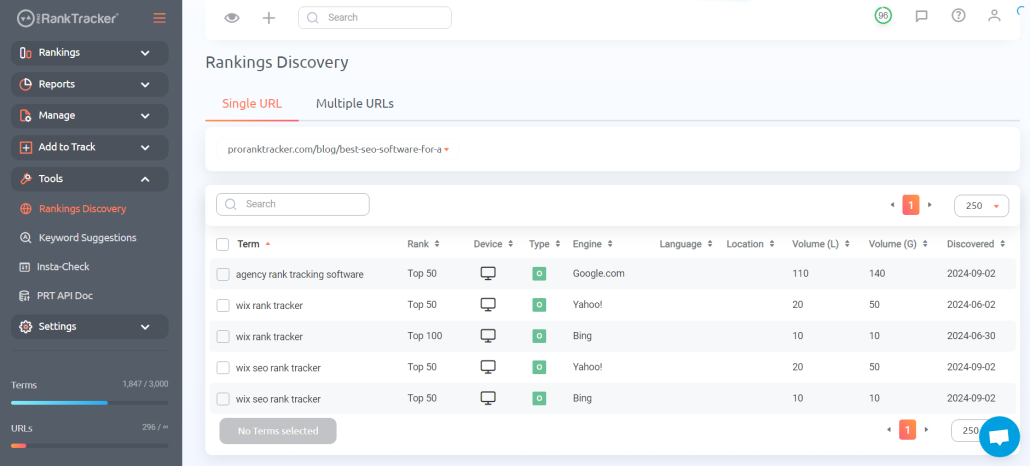Expand the Reports sidebar section chevron

pos(145,85)
